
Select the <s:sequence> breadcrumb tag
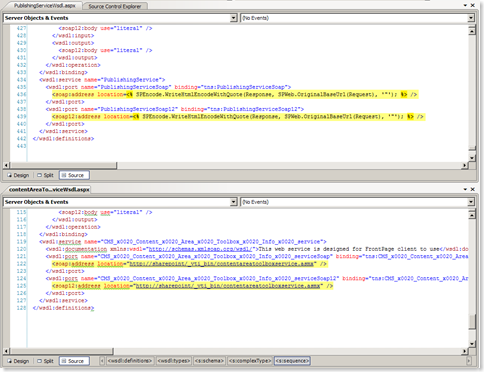coord(292,361)
